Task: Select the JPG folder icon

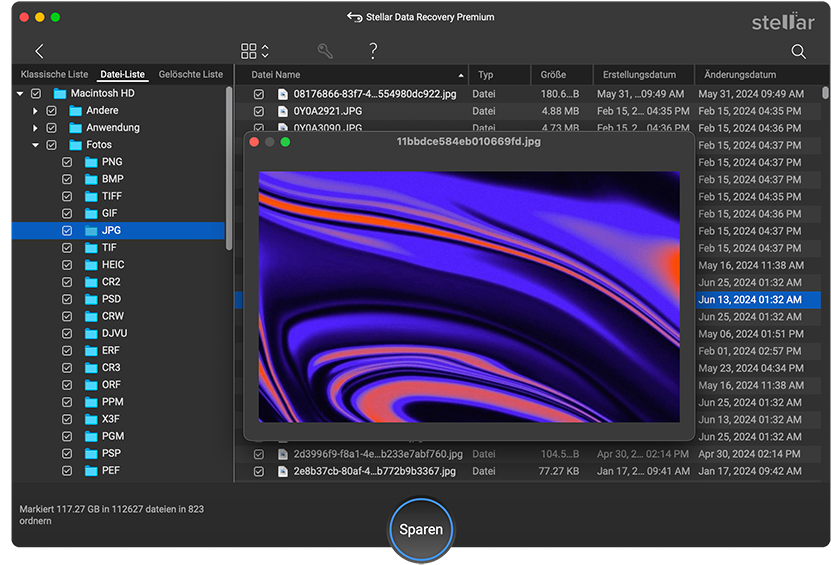Action: 92,231
